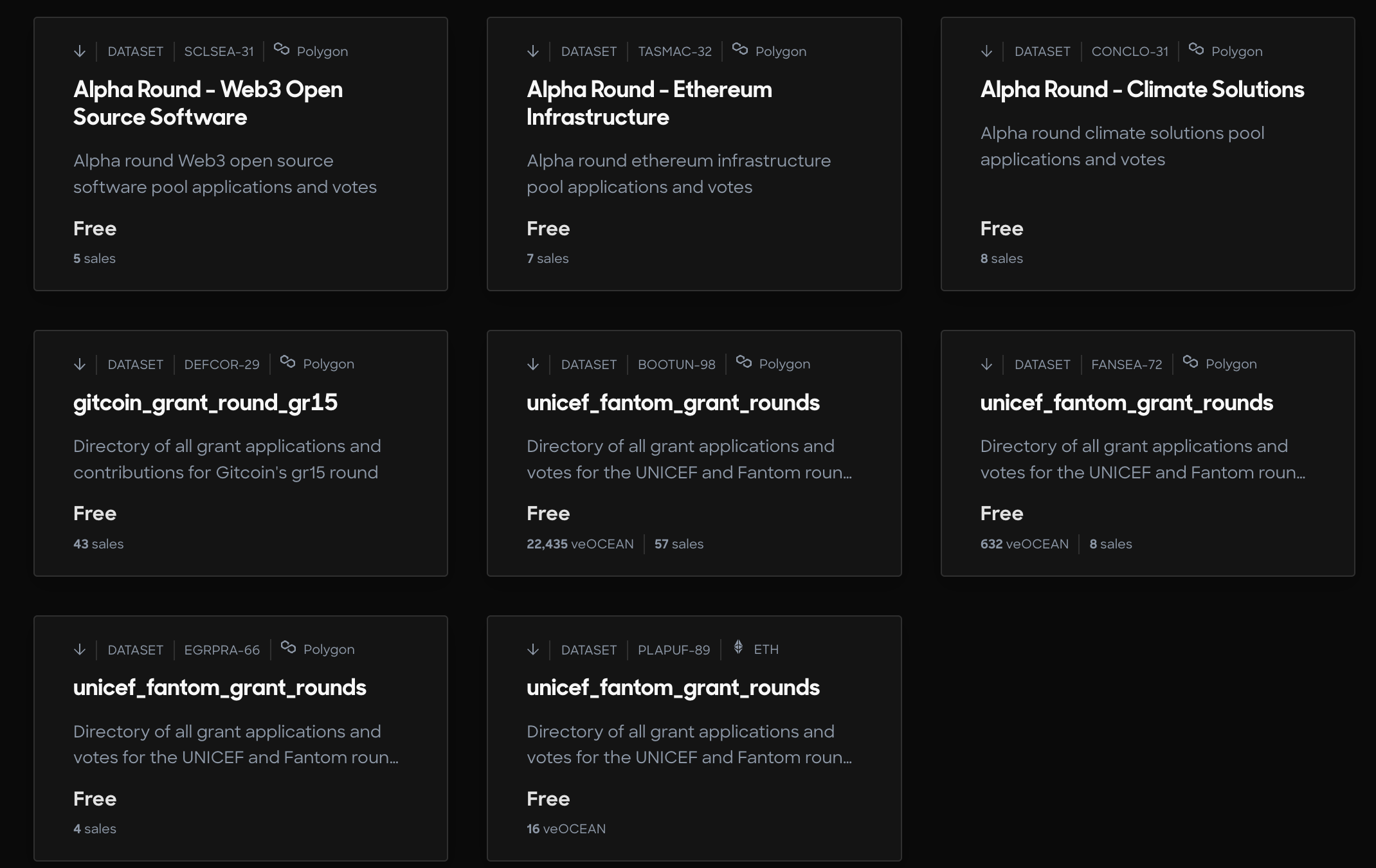
Task: Click Polygon network icon on DEFCOR-29 card
Action: 288,362
